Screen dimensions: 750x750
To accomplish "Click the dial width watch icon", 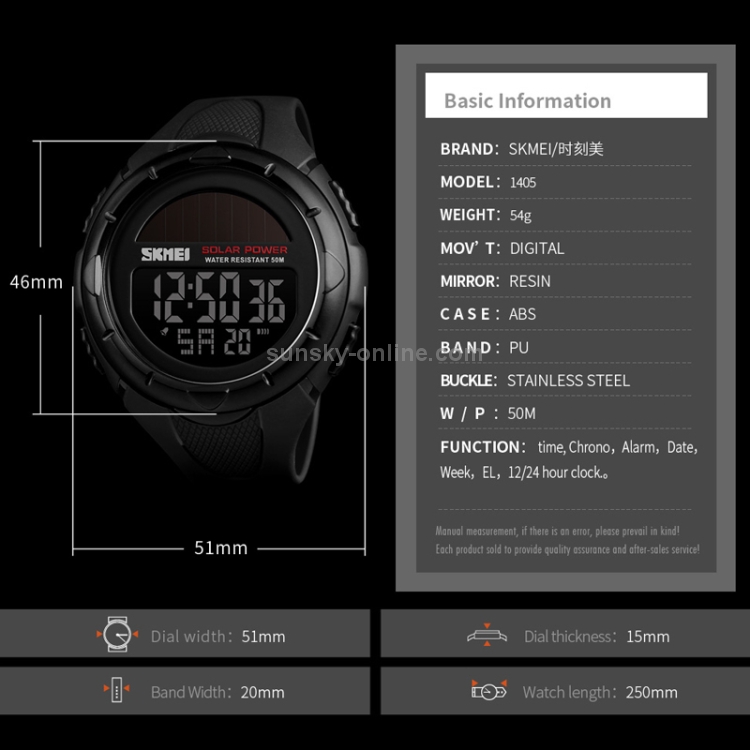I will (x=117, y=634).
